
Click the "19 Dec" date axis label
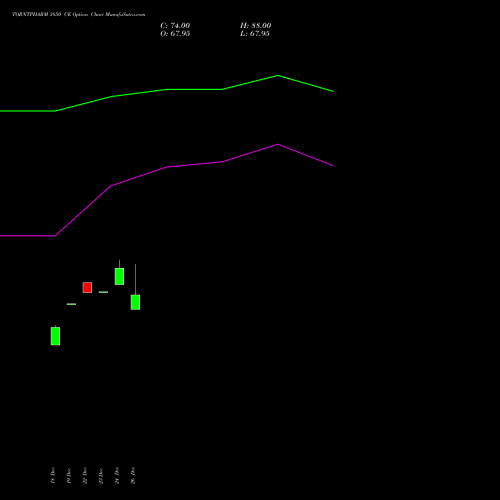(69, 475)
